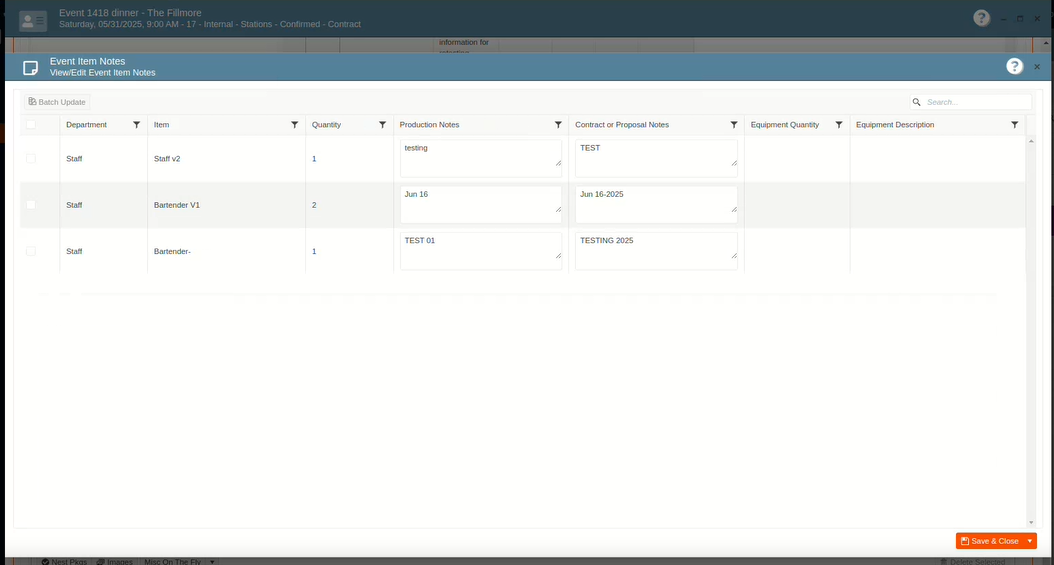Click Nest Pkgs in background window
1054x565 pixels.
tap(65, 562)
